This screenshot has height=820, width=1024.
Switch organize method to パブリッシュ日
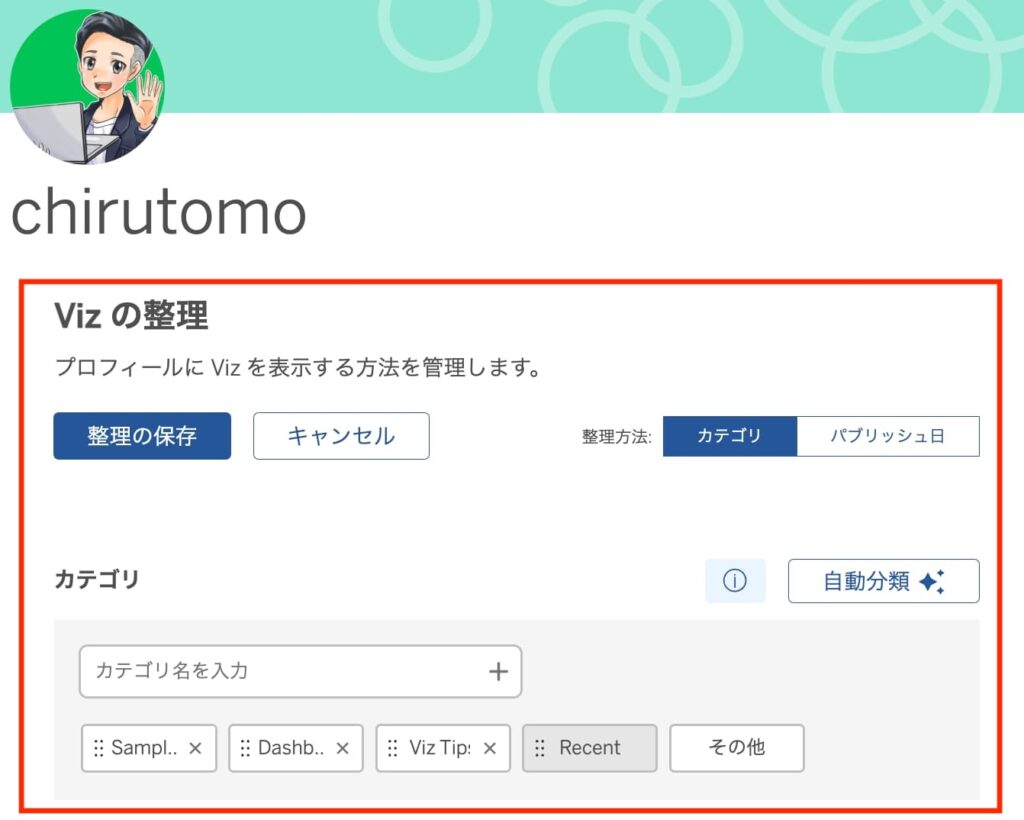point(887,436)
